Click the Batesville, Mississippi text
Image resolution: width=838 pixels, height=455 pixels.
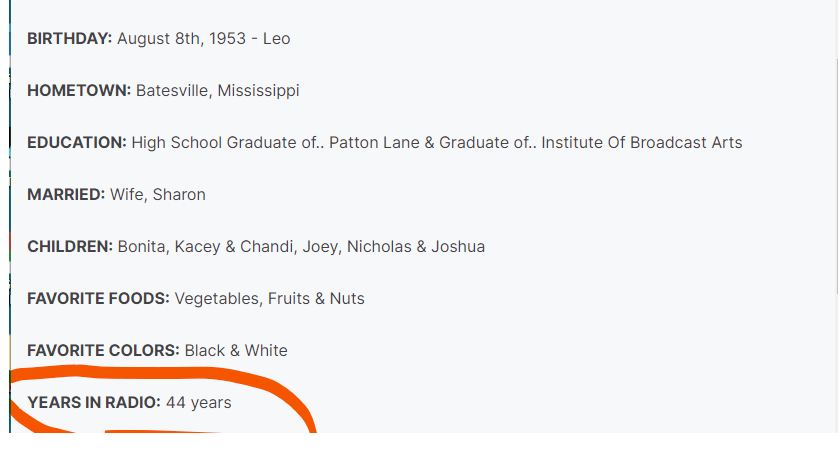pos(217,91)
